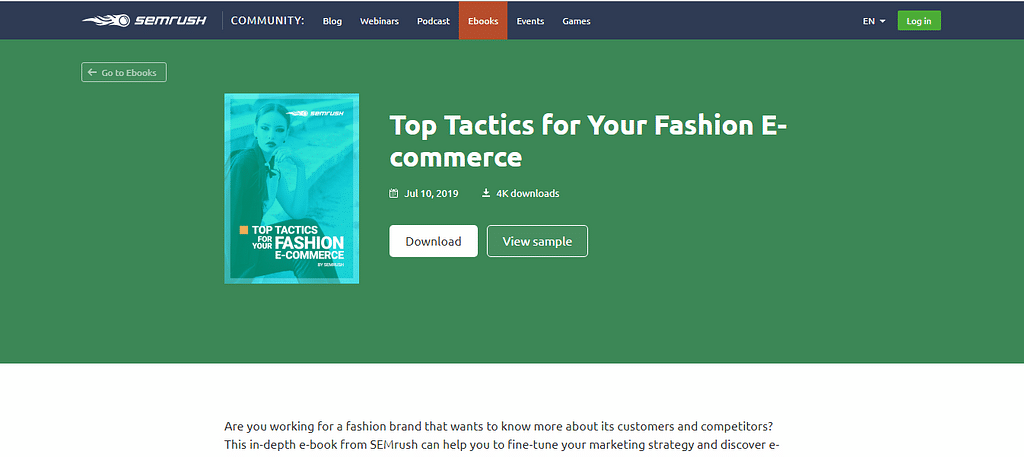Open the Events page

coord(530,21)
